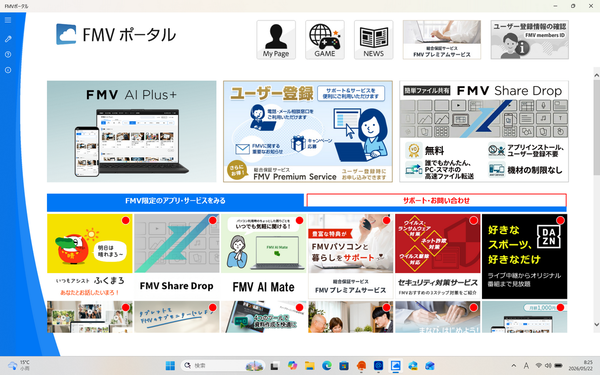
Task: Open My Page
Action: pos(276,40)
